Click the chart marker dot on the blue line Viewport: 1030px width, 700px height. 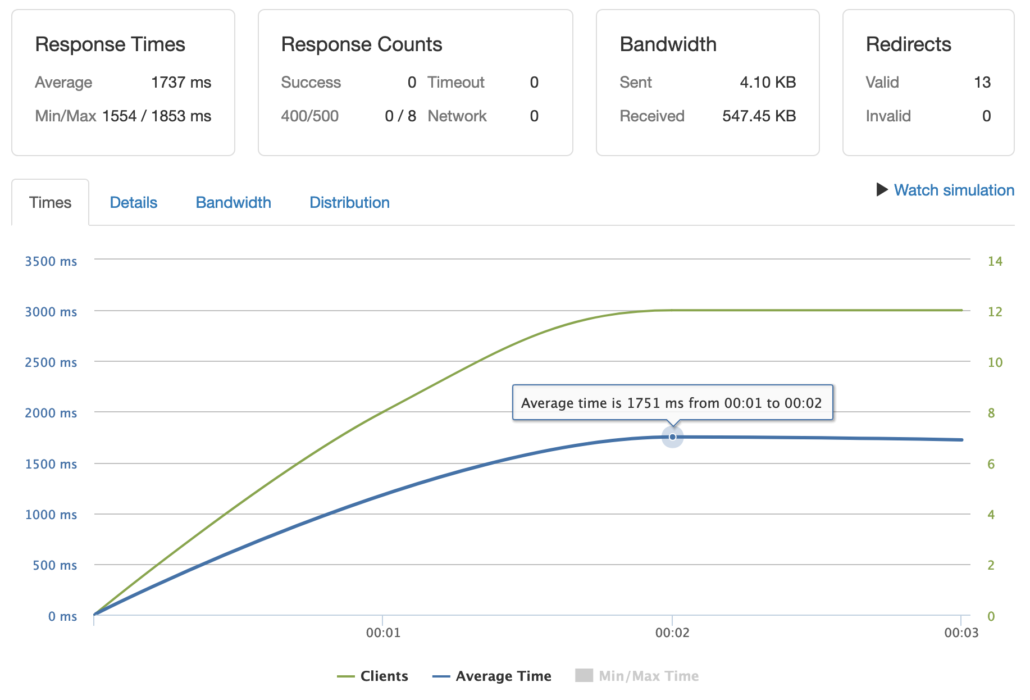(x=672, y=436)
